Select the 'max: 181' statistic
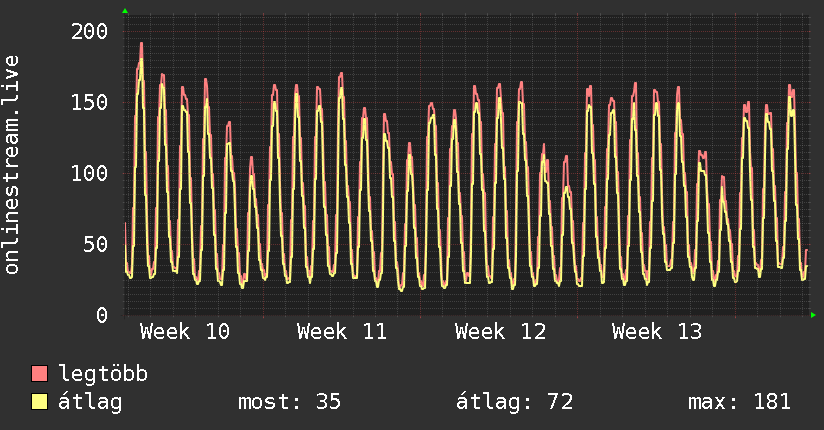Viewport: 824px width, 430px height. click(x=739, y=402)
